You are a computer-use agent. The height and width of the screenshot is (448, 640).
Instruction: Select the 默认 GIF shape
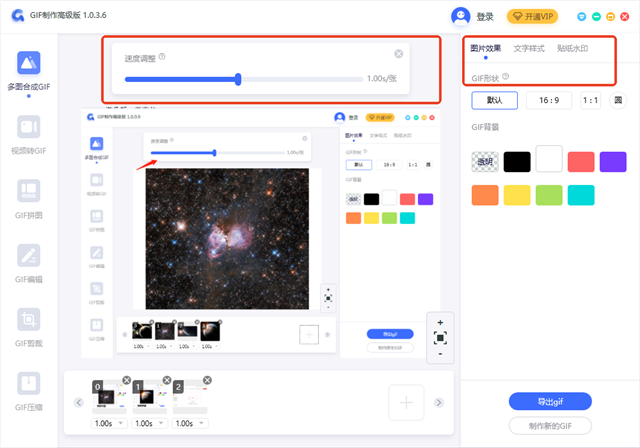point(495,100)
